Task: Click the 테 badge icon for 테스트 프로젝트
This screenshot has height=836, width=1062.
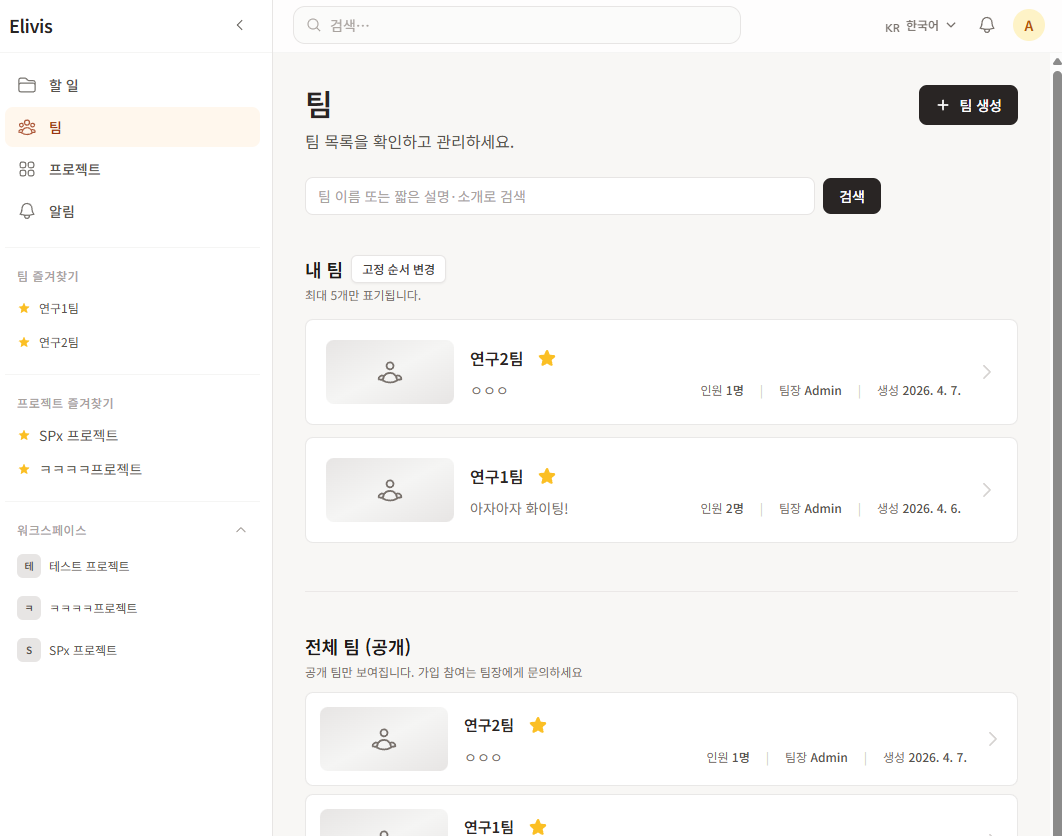Action: [x=29, y=566]
